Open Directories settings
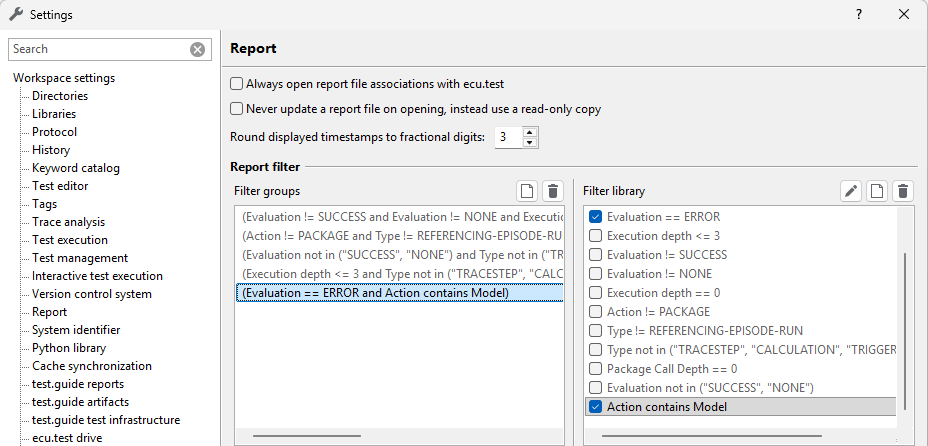Screen dimensions: 928x446 pyautogui.click(x=60, y=96)
